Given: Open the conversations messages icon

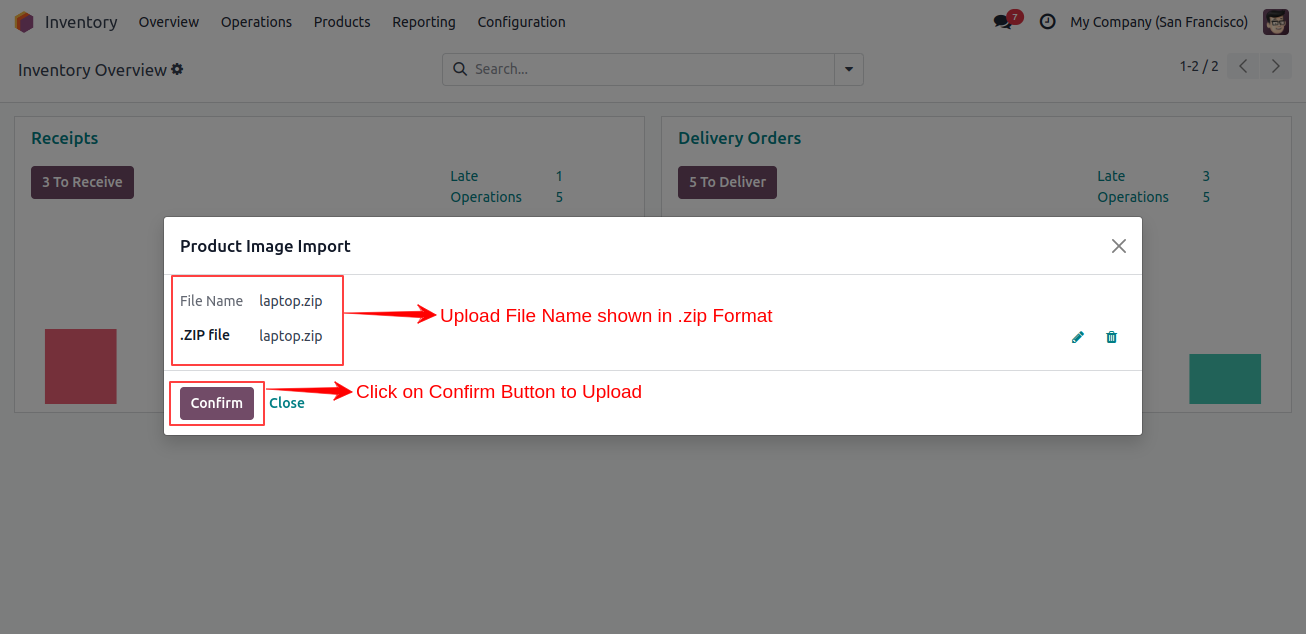Looking at the screenshot, I should click(x=1003, y=21).
